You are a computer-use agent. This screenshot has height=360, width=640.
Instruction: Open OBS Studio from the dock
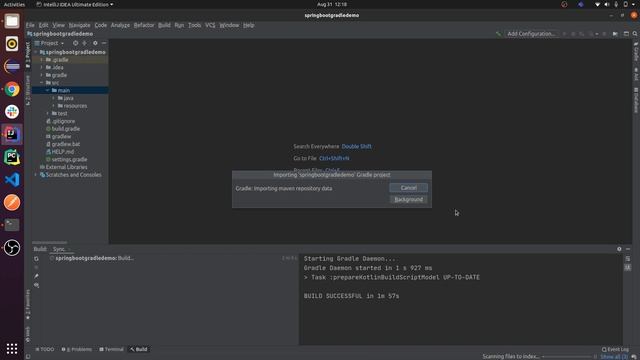[12, 248]
